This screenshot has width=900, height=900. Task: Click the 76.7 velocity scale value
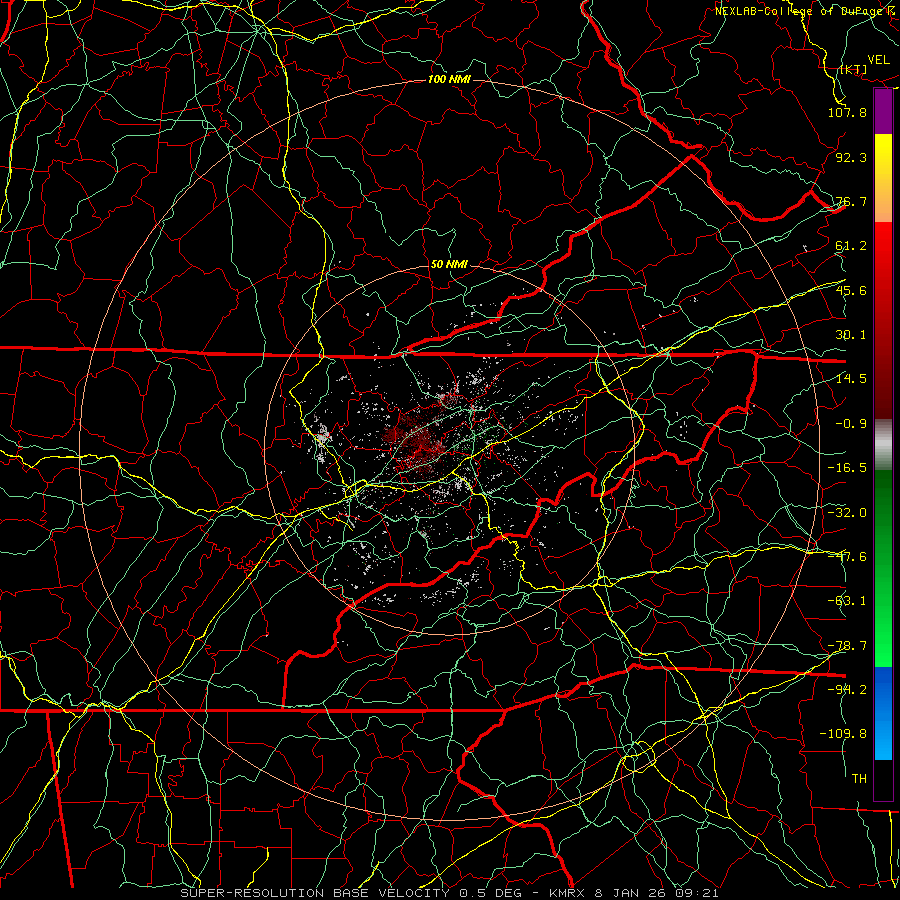coord(851,201)
